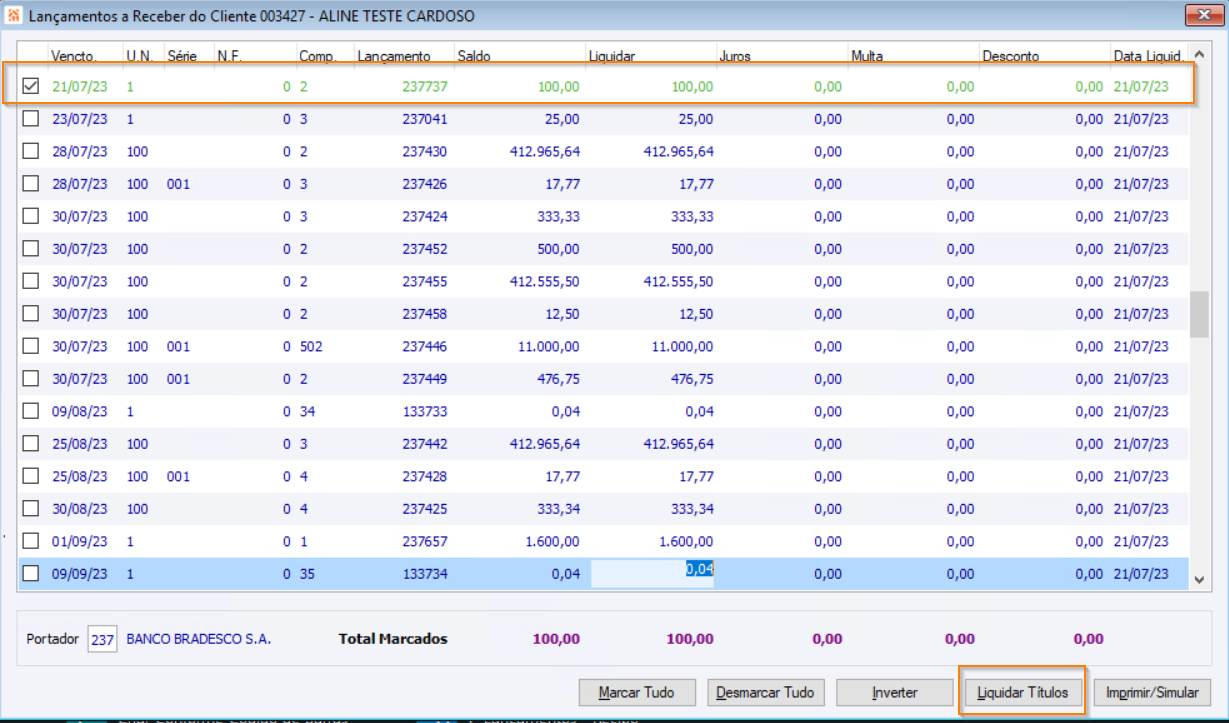Click the Liquidar cell editing 0,04

(x=652, y=573)
